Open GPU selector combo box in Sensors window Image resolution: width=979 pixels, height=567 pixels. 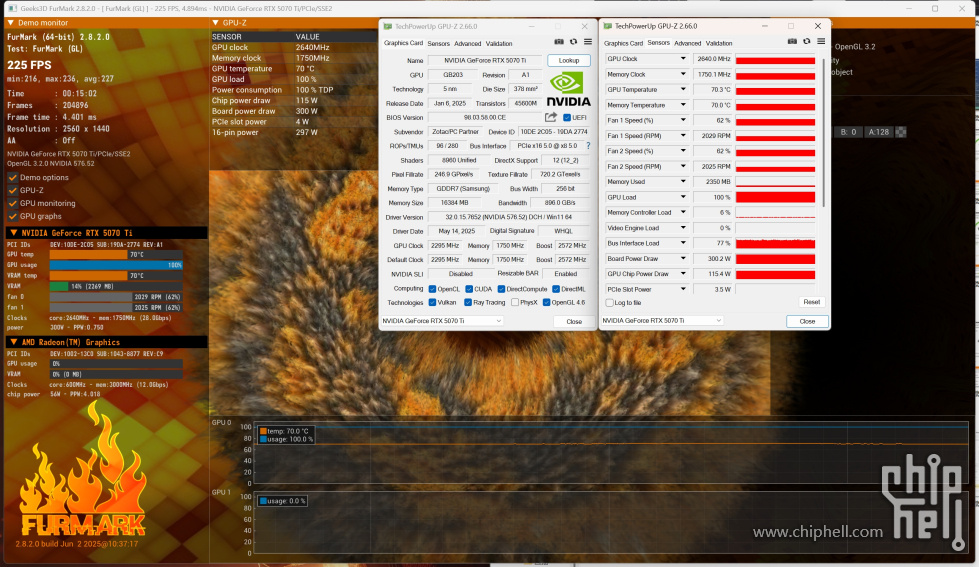(x=662, y=320)
